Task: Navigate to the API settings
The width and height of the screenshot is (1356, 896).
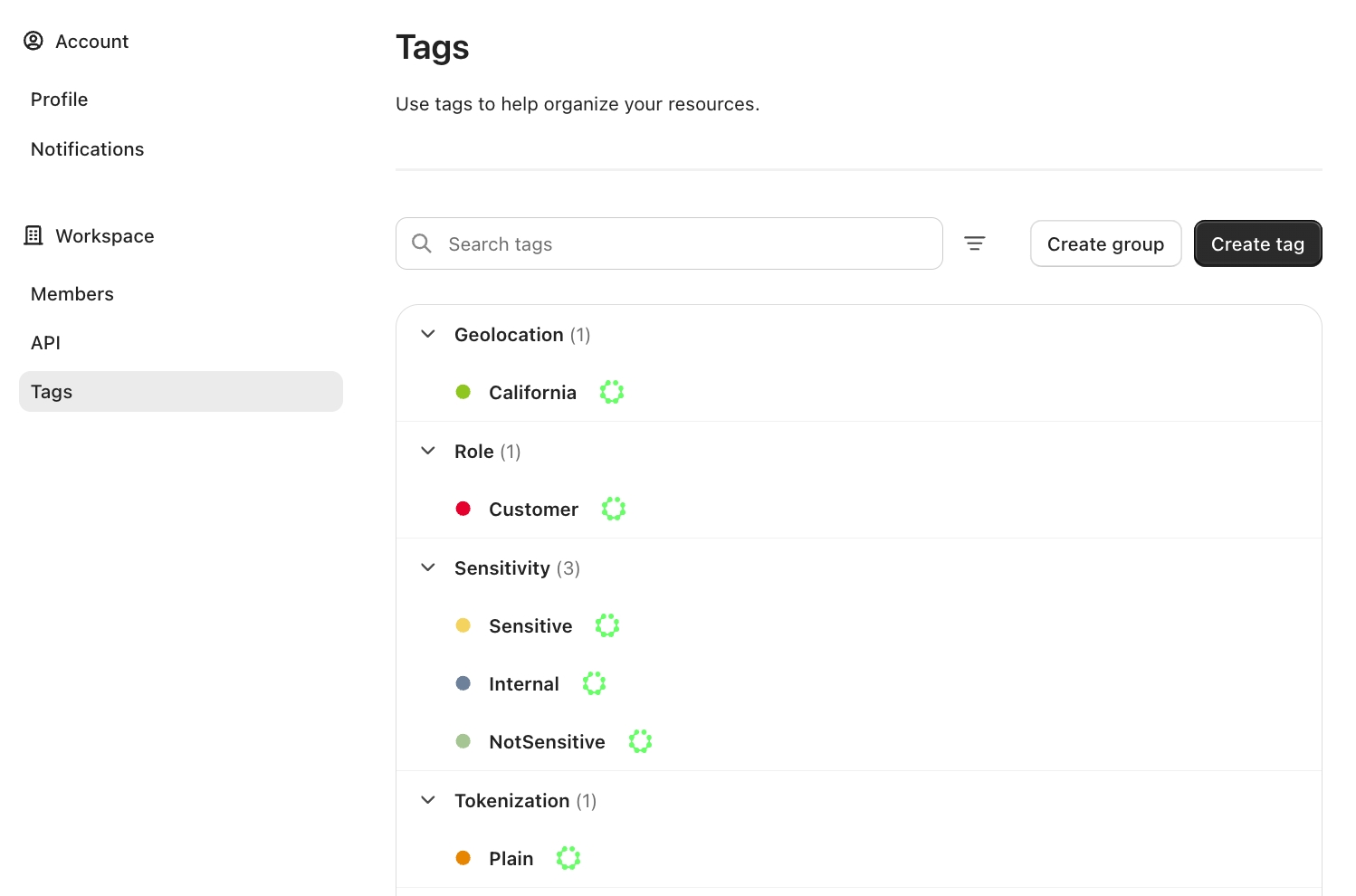Action: (46, 343)
